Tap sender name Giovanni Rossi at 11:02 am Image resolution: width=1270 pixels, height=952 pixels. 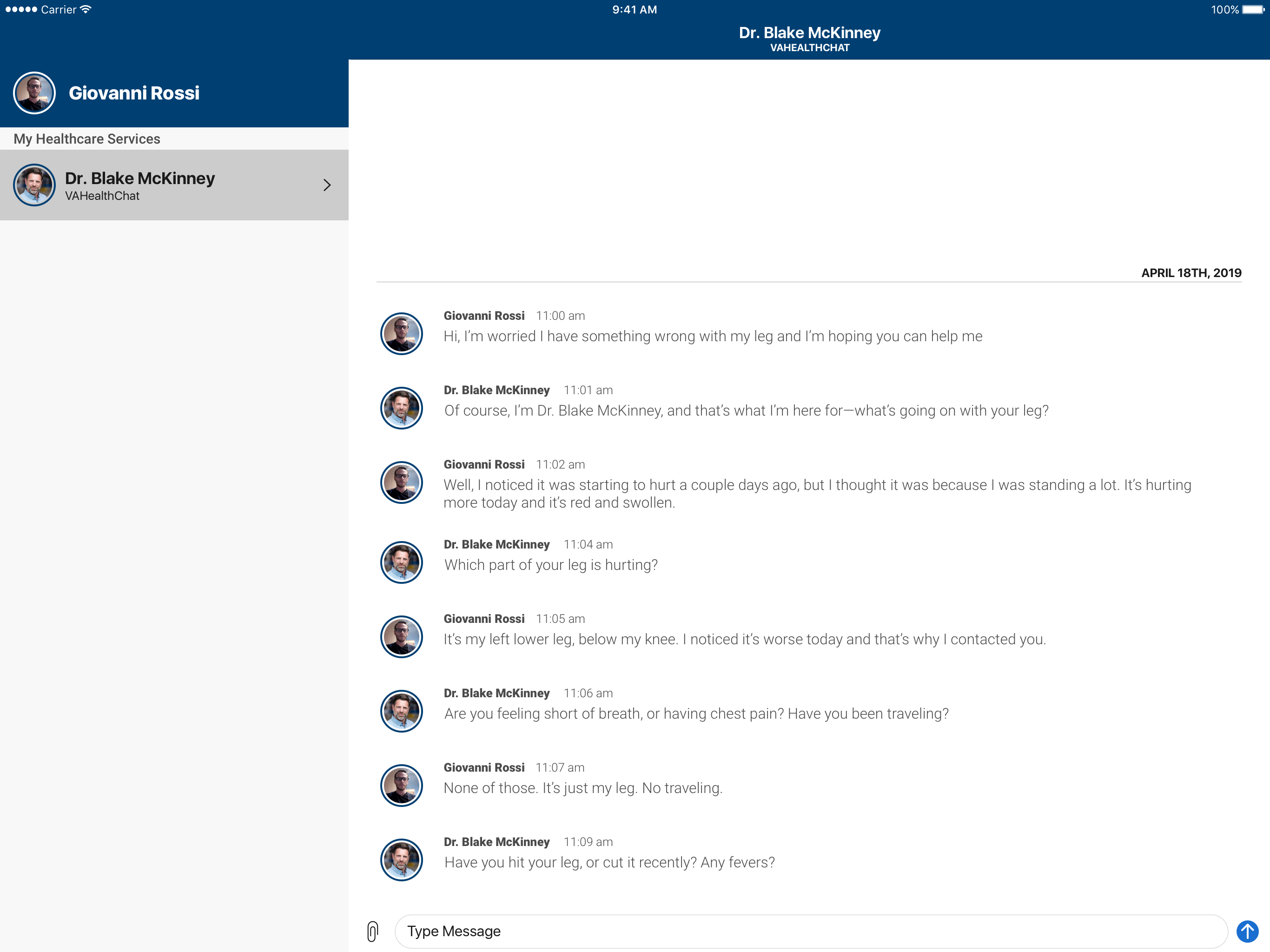tap(484, 464)
